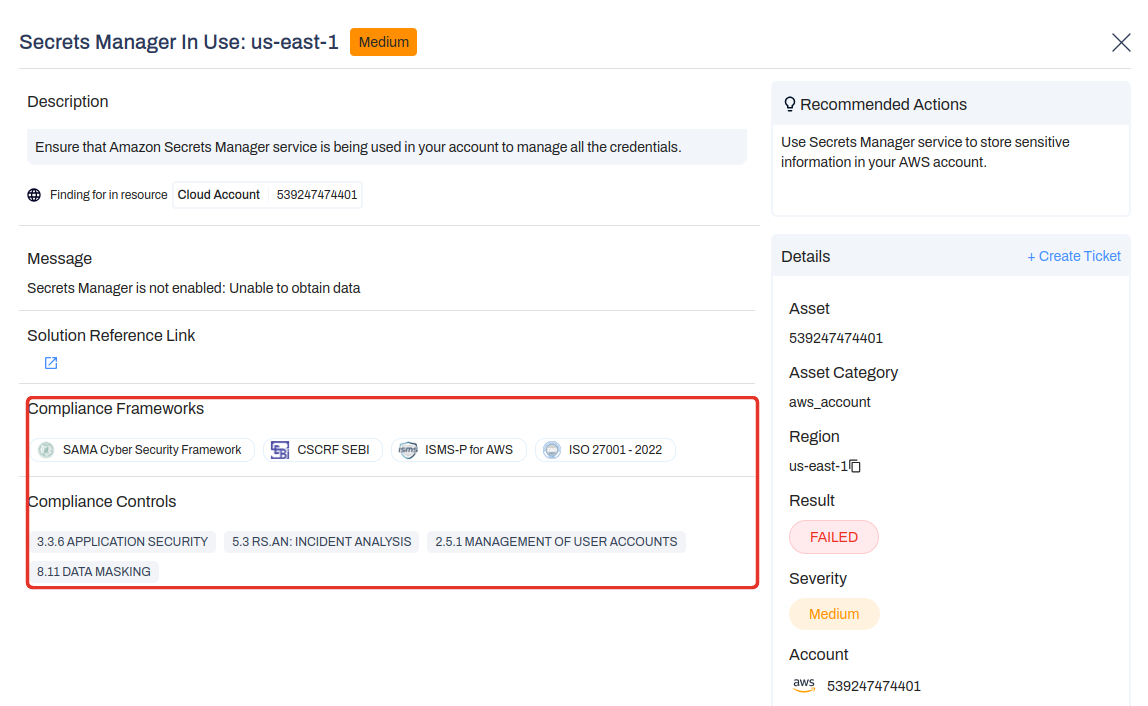This screenshot has width=1148, height=706.
Task: Click the description text about Amazon Secrets Manager
Action: point(358,147)
